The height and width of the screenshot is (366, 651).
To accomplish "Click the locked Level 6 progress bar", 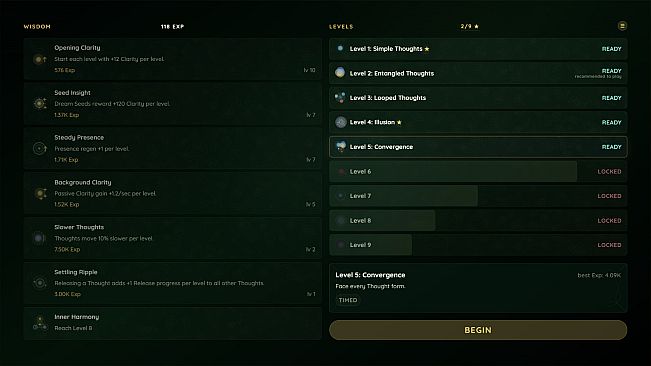I will (453, 171).
